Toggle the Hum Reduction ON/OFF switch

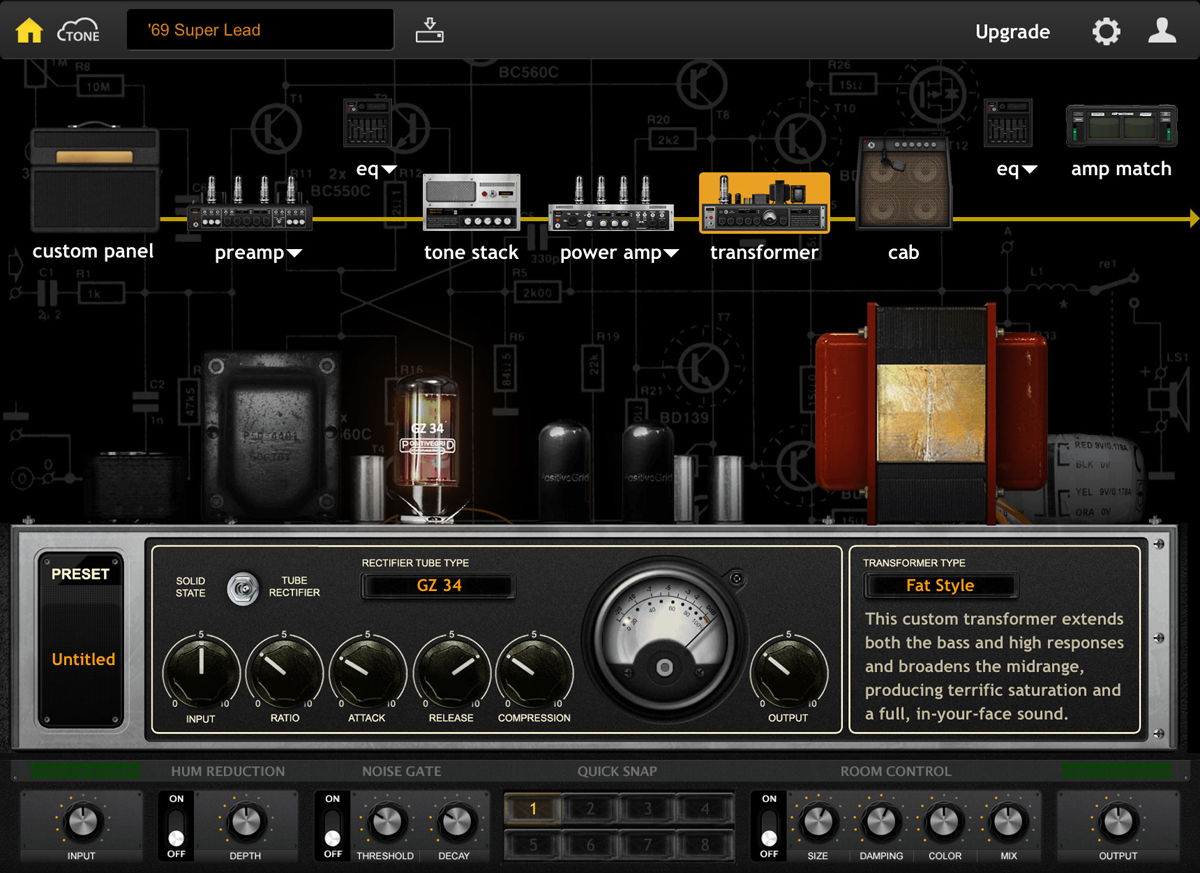click(x=177, y=825)
